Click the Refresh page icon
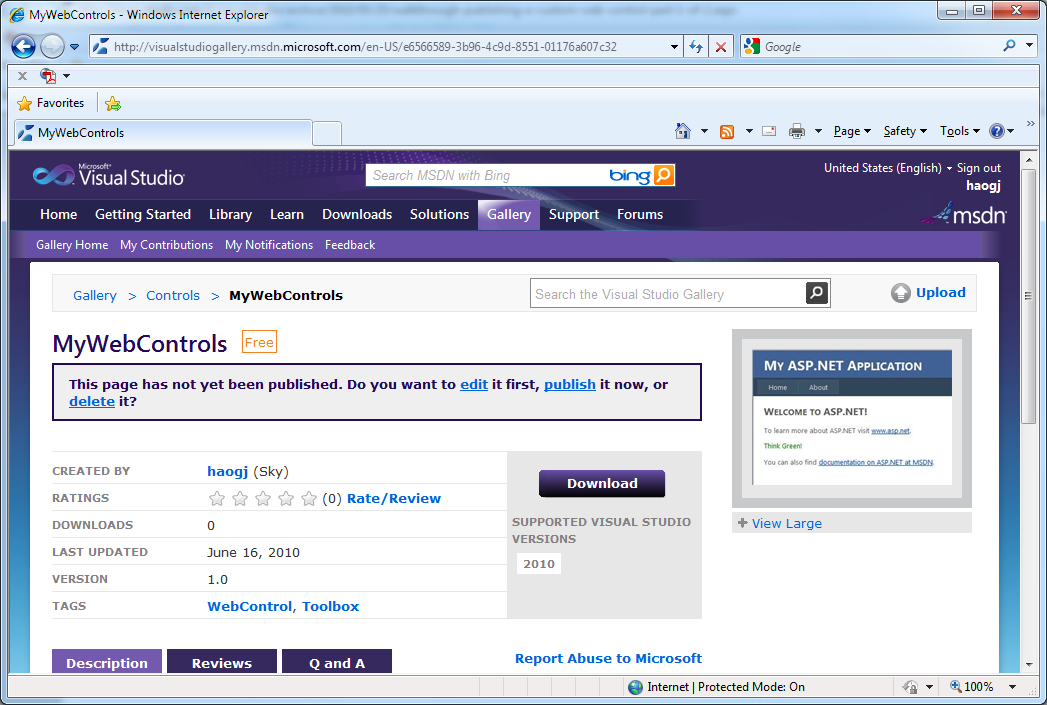This screenshot has height=705, width=1047. [696, 47]
